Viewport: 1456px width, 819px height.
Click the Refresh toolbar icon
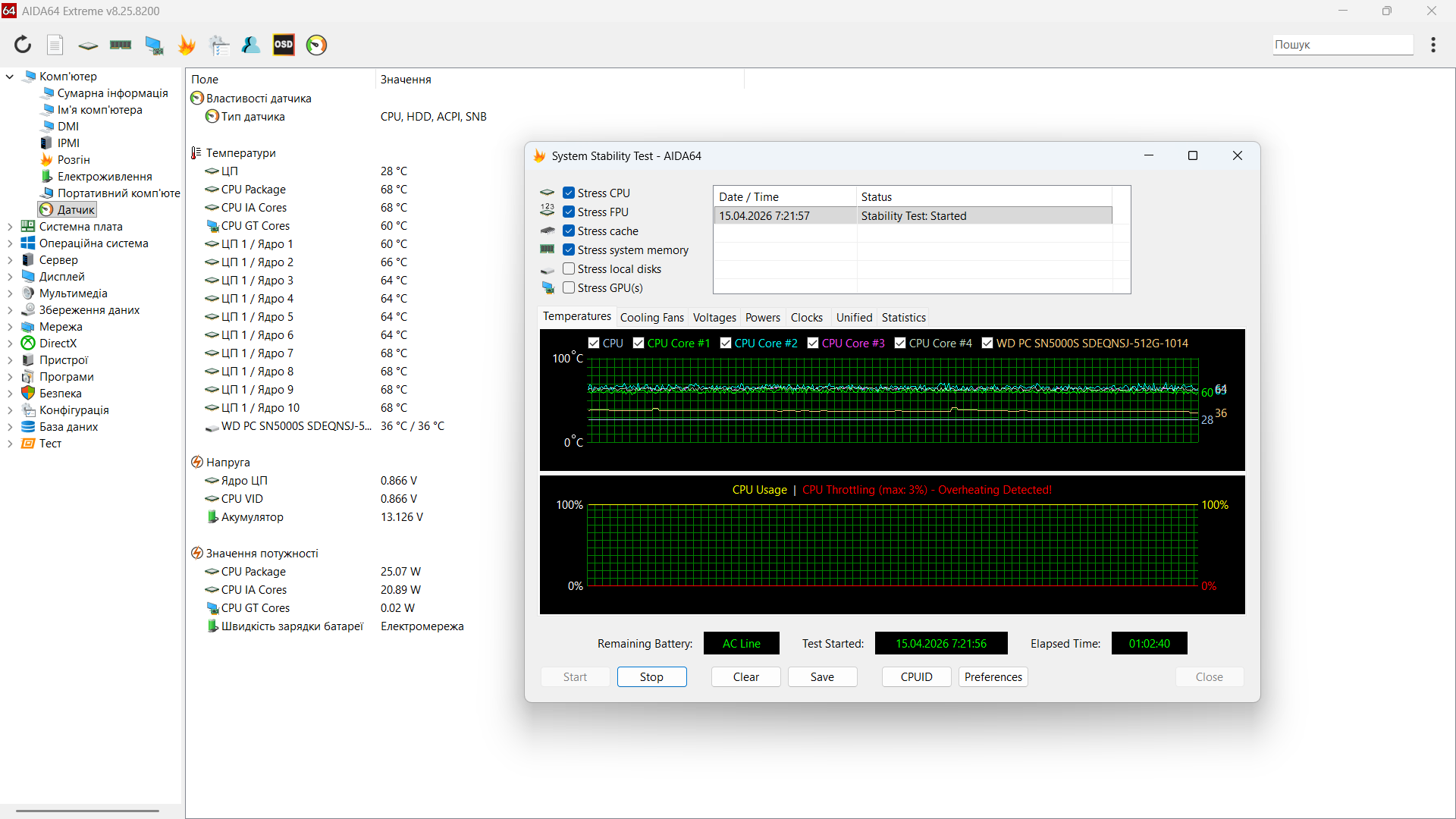pyautogui.click(x=23, y=45)
